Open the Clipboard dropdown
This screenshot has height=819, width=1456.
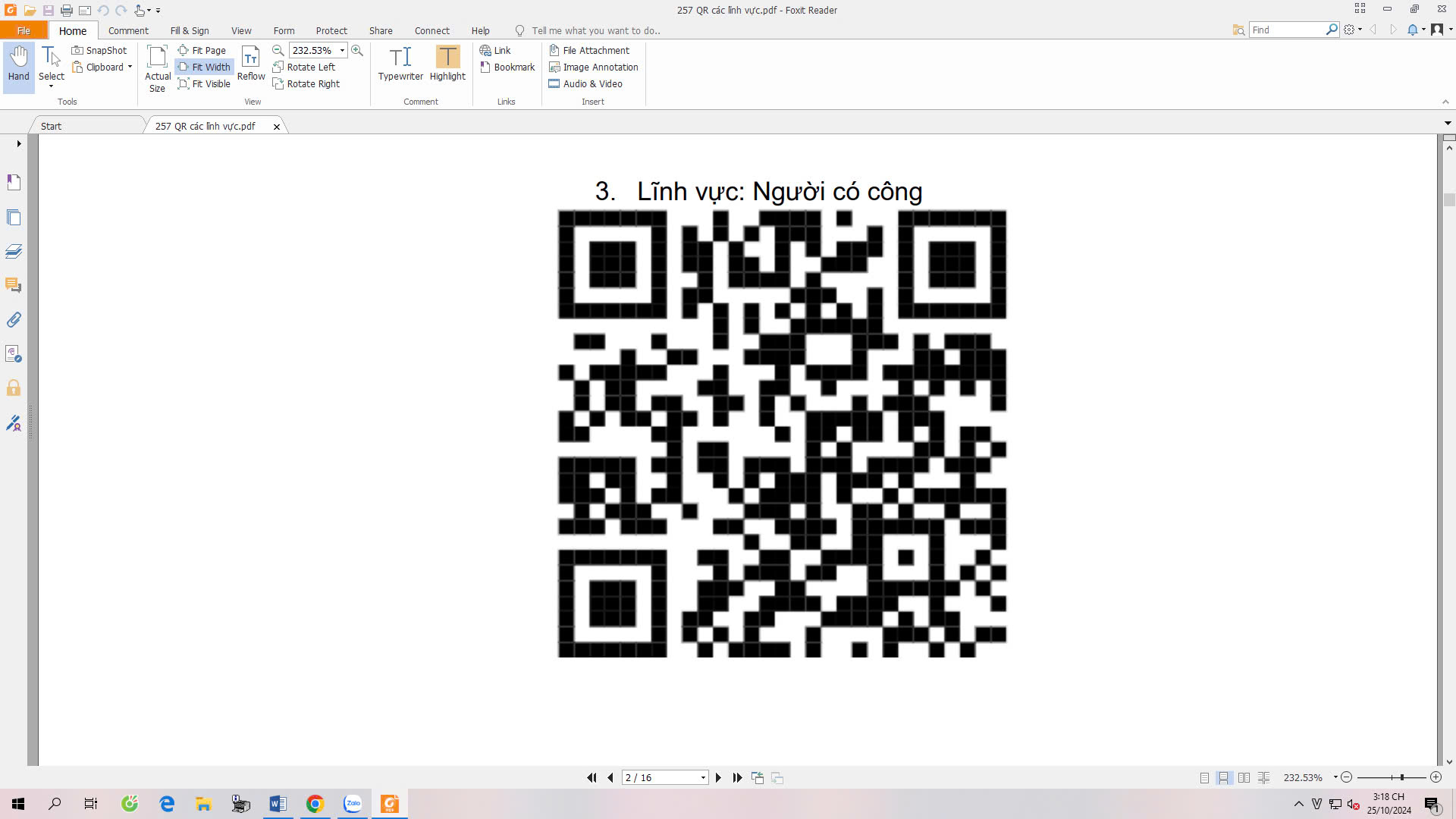pos(130,67)
